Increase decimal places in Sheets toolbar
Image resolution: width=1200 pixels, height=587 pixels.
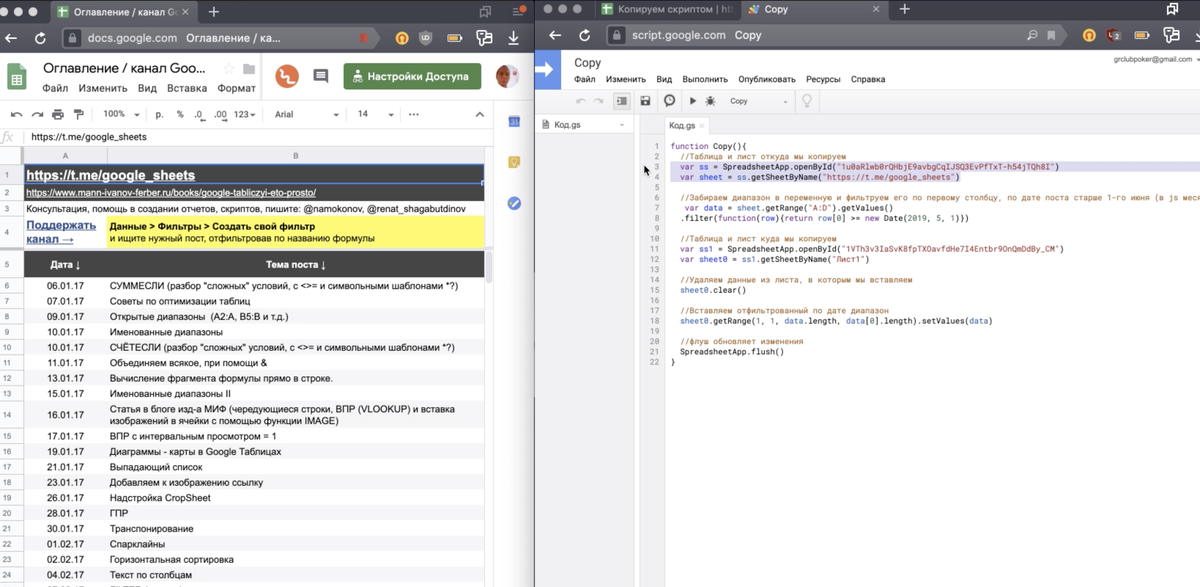218,115
